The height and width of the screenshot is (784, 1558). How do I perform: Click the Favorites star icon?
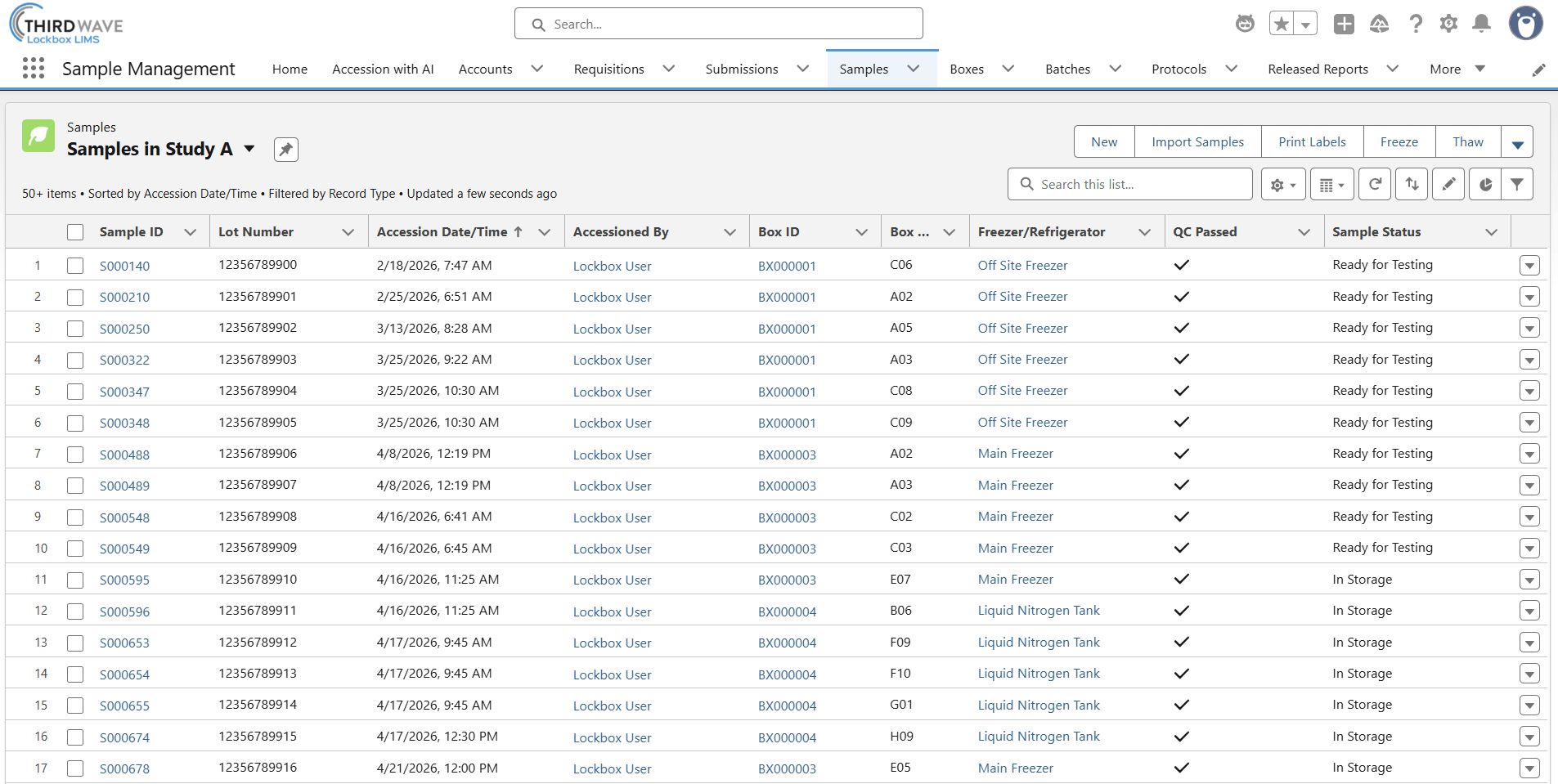point(1282,24)
